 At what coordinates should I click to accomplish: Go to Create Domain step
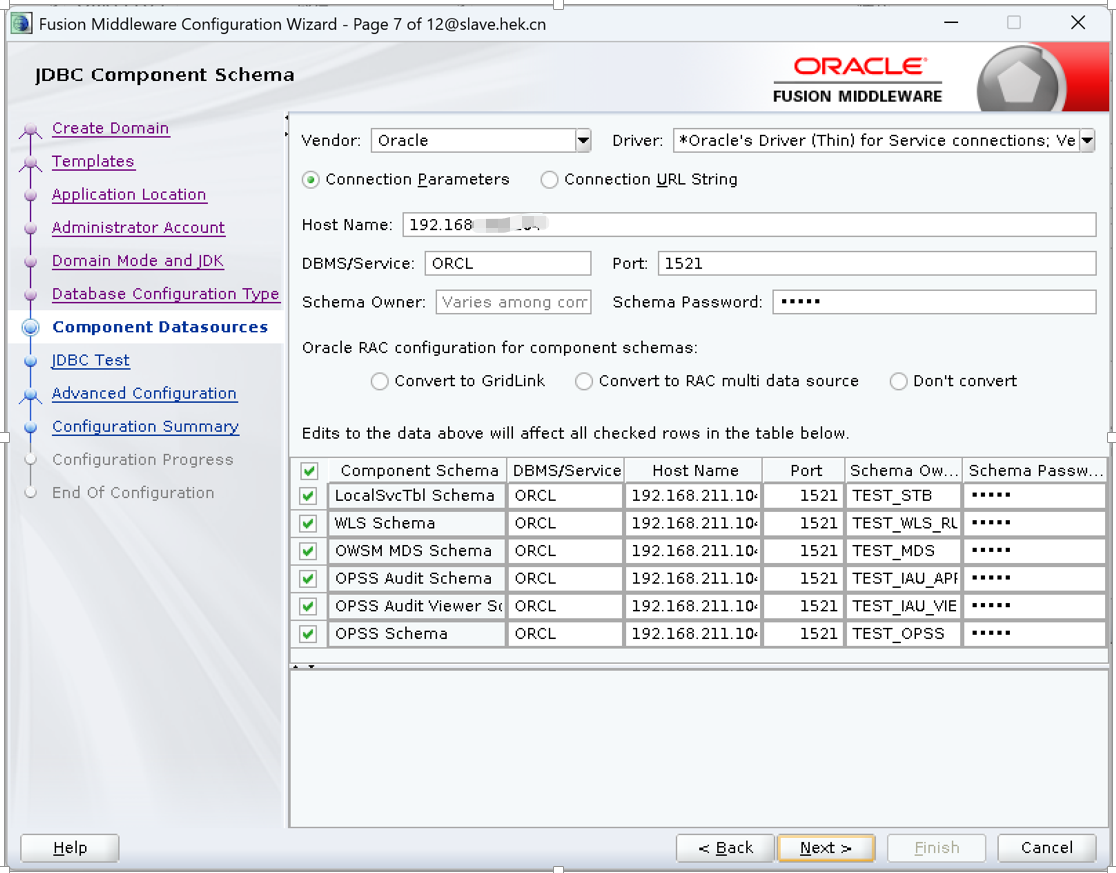tap(110, 128)
